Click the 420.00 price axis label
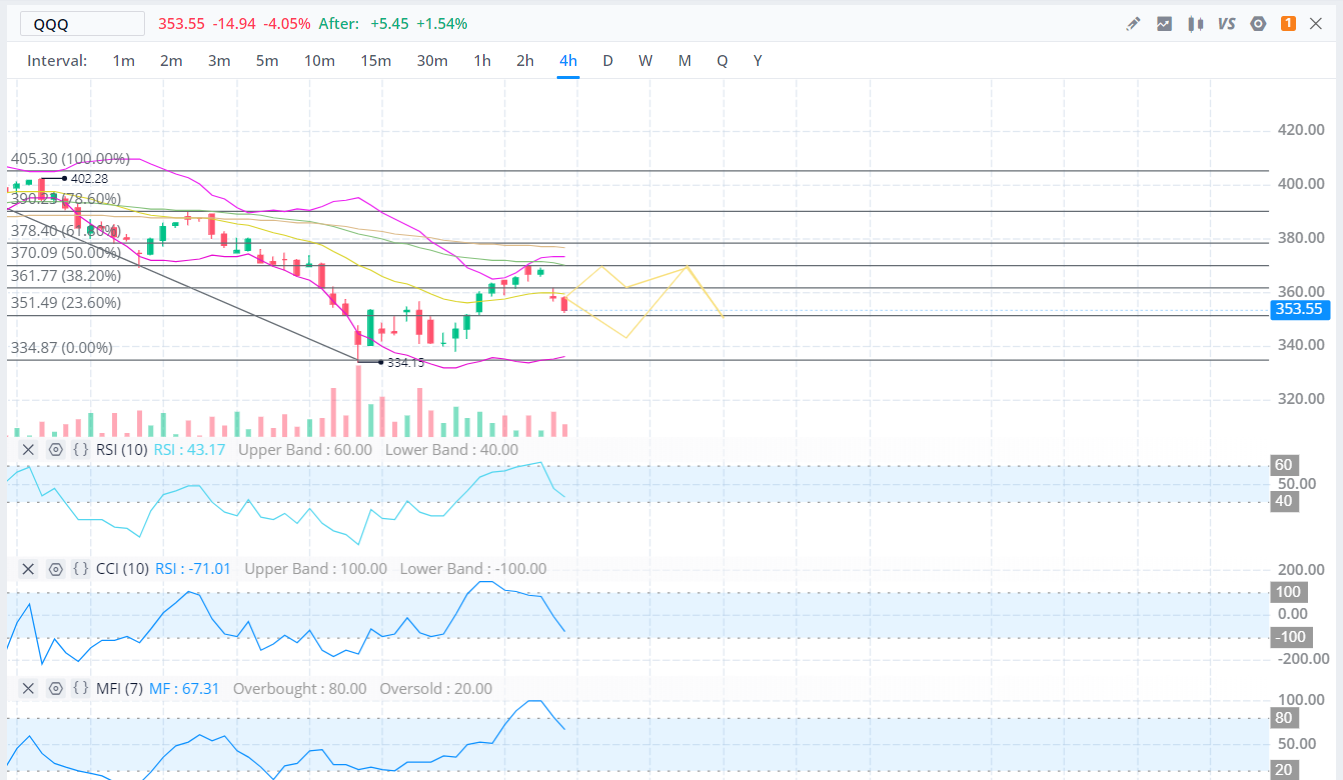Screen dimensions: 1343x780 click(x=1302, y=130)
